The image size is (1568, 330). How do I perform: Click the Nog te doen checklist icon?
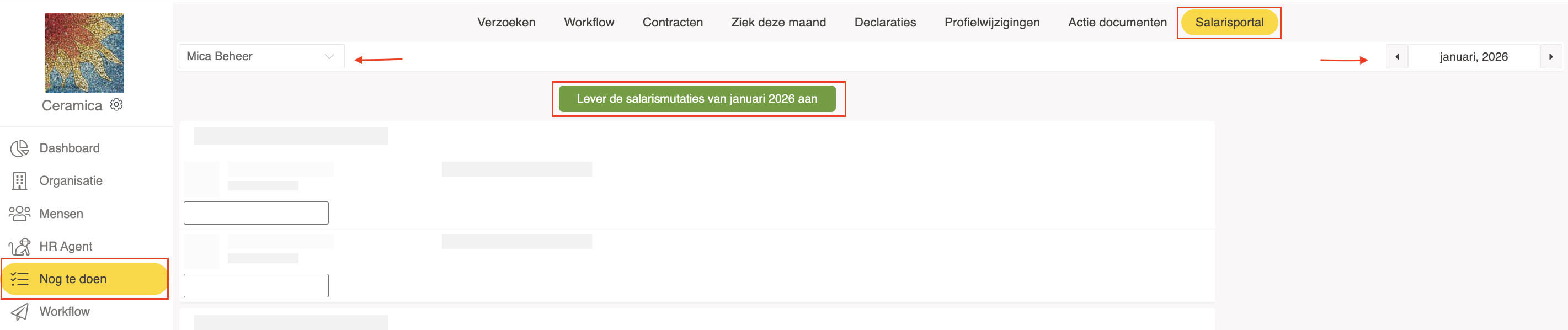[19, 279]
